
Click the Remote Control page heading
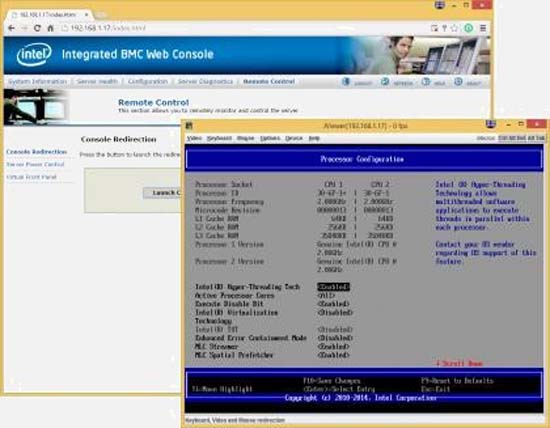pyautogui.click(x=154, y=102)
